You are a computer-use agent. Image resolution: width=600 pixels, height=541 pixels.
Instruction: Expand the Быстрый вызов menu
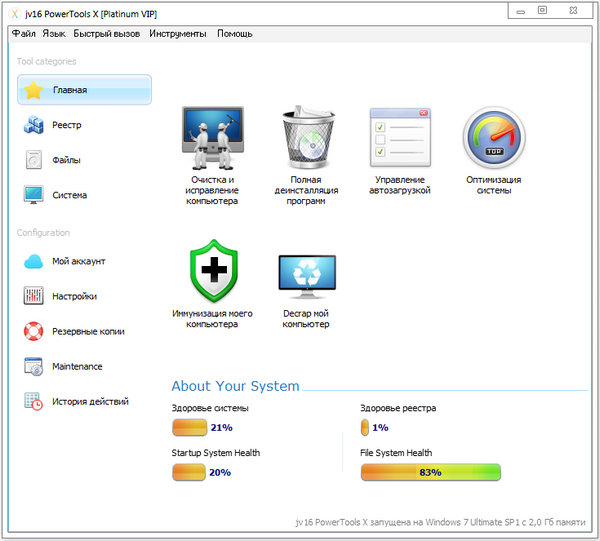click(x=107, y=33)
